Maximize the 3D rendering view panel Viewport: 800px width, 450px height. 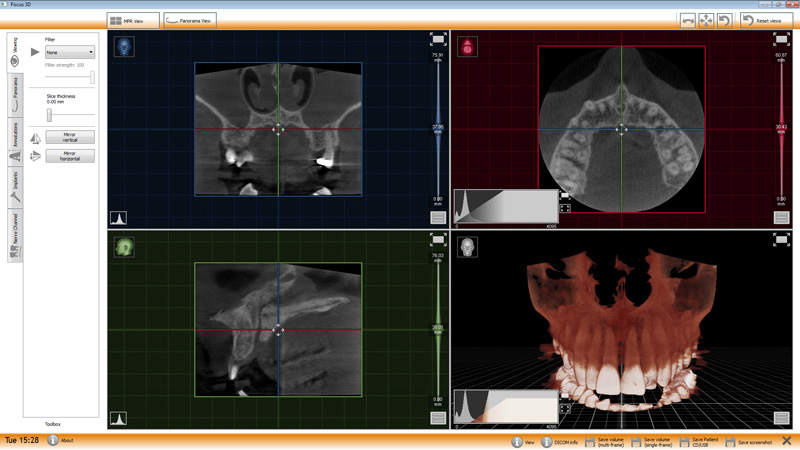[x=781, y=239]
